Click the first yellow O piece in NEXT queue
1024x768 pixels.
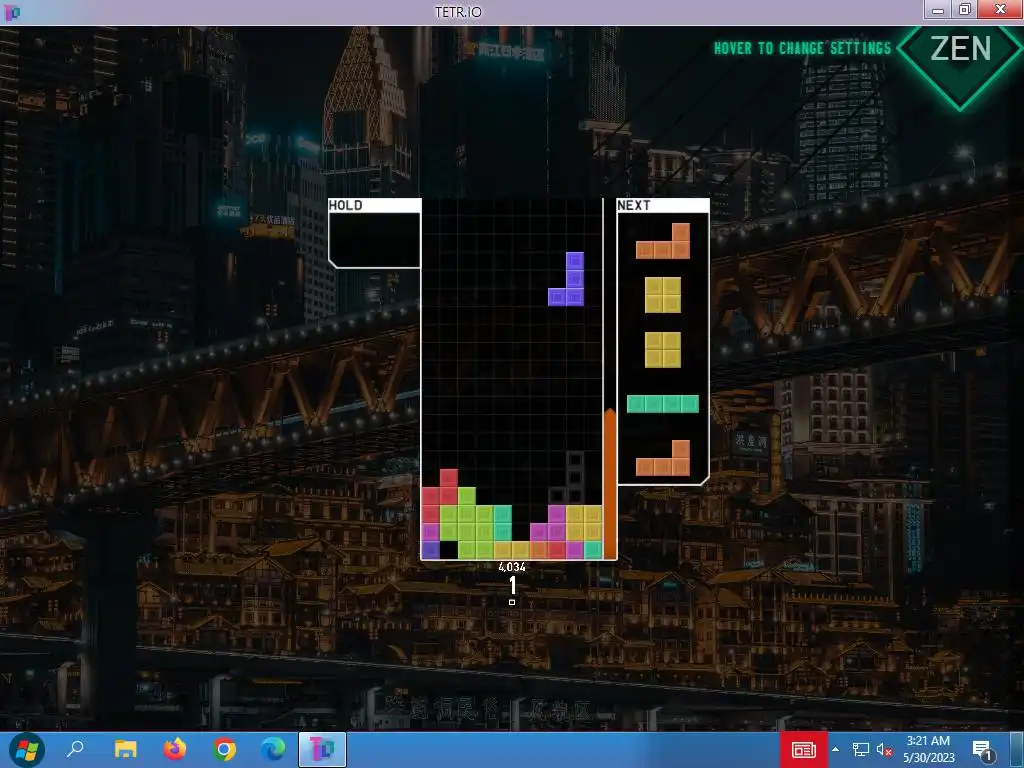coord(663,295)
